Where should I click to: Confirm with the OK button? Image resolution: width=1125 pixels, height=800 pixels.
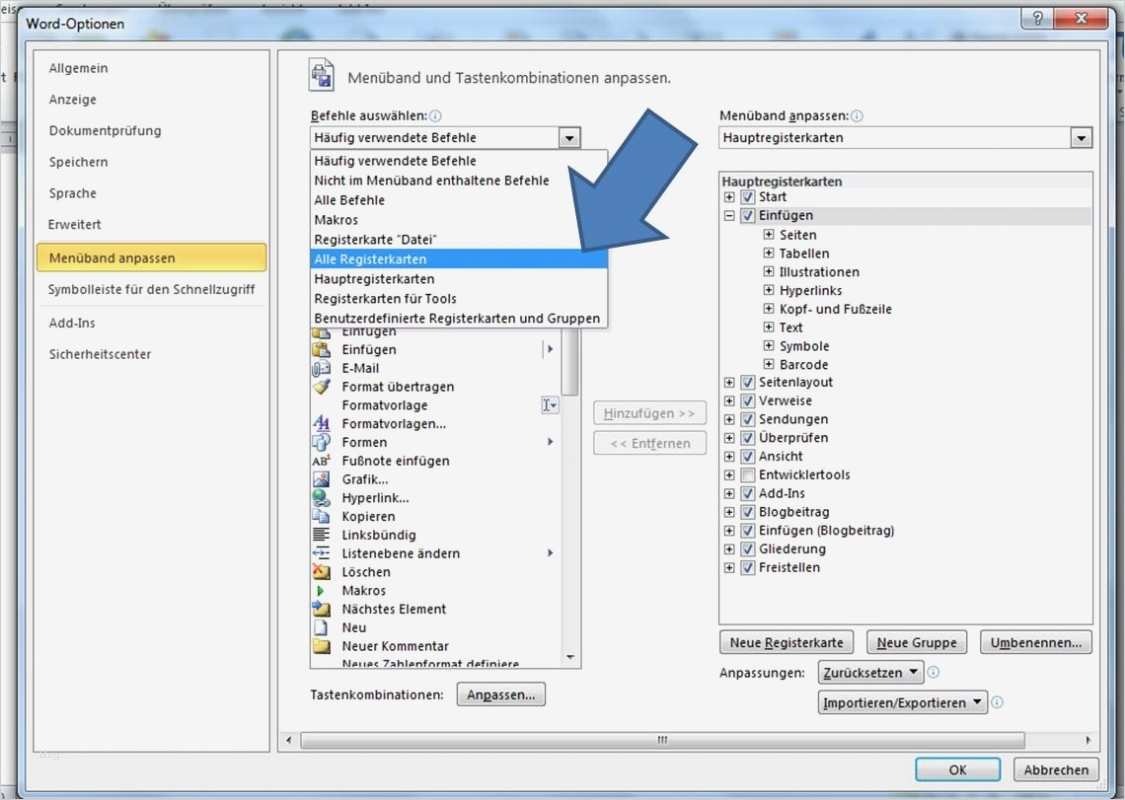pyautogui.click(x=957, y=769)
